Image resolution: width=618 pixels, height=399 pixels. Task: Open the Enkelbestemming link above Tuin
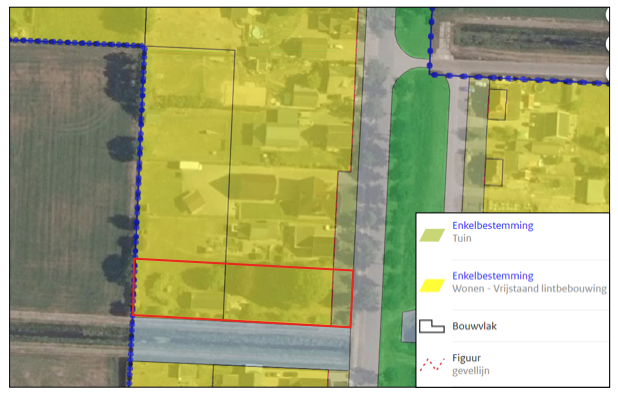tap(493, 226)
